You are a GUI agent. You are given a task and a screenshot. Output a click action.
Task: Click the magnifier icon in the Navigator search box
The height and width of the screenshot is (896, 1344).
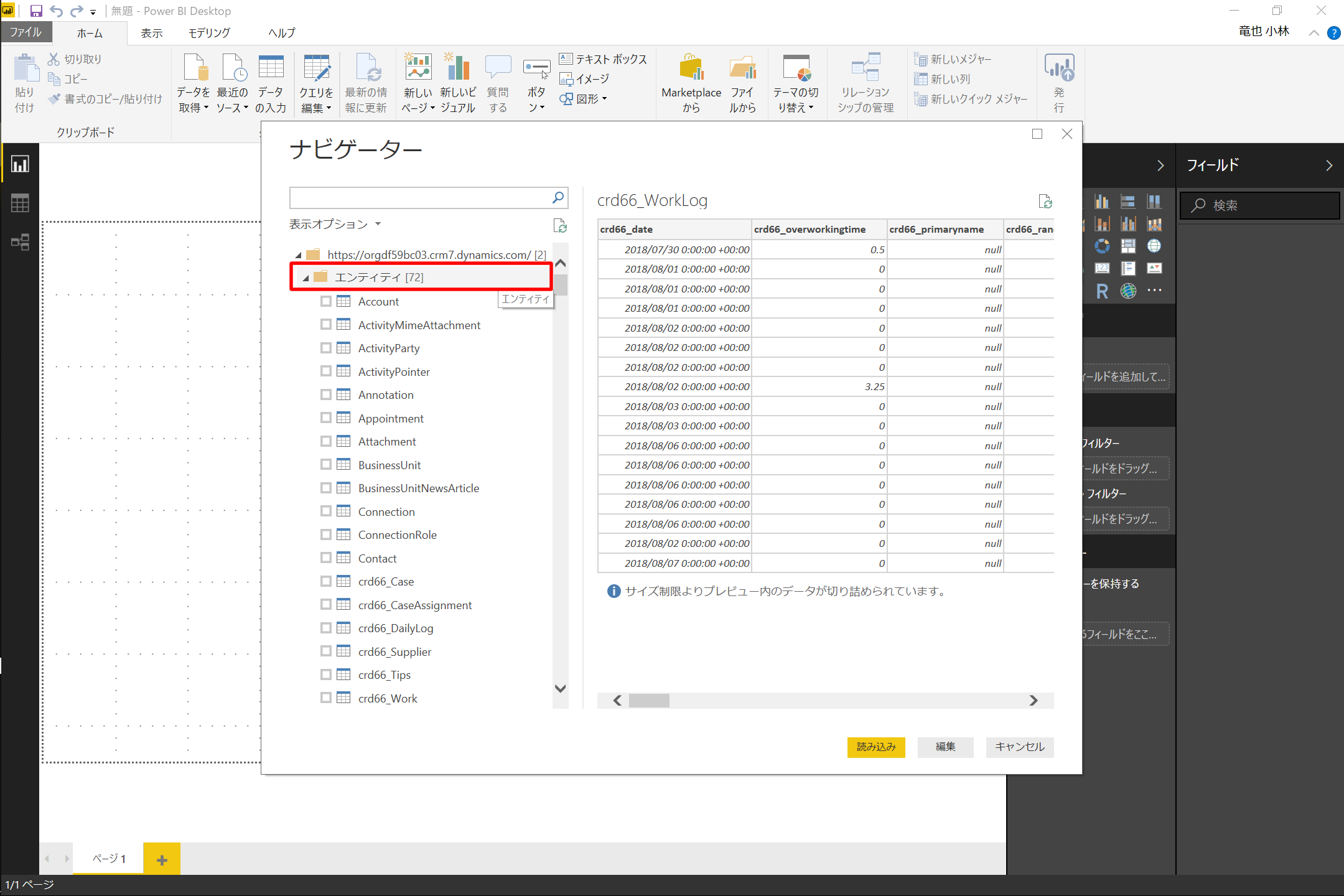coord(558,198)
